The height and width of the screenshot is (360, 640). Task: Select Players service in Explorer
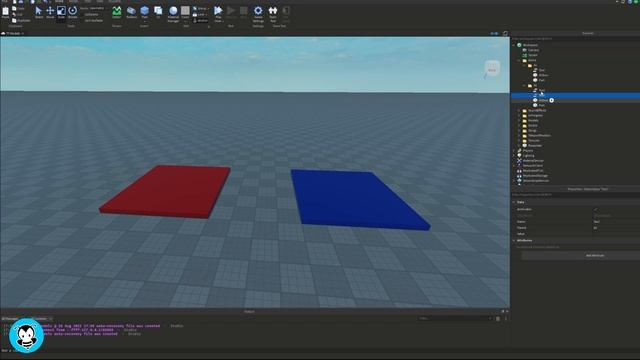(528, 151)
